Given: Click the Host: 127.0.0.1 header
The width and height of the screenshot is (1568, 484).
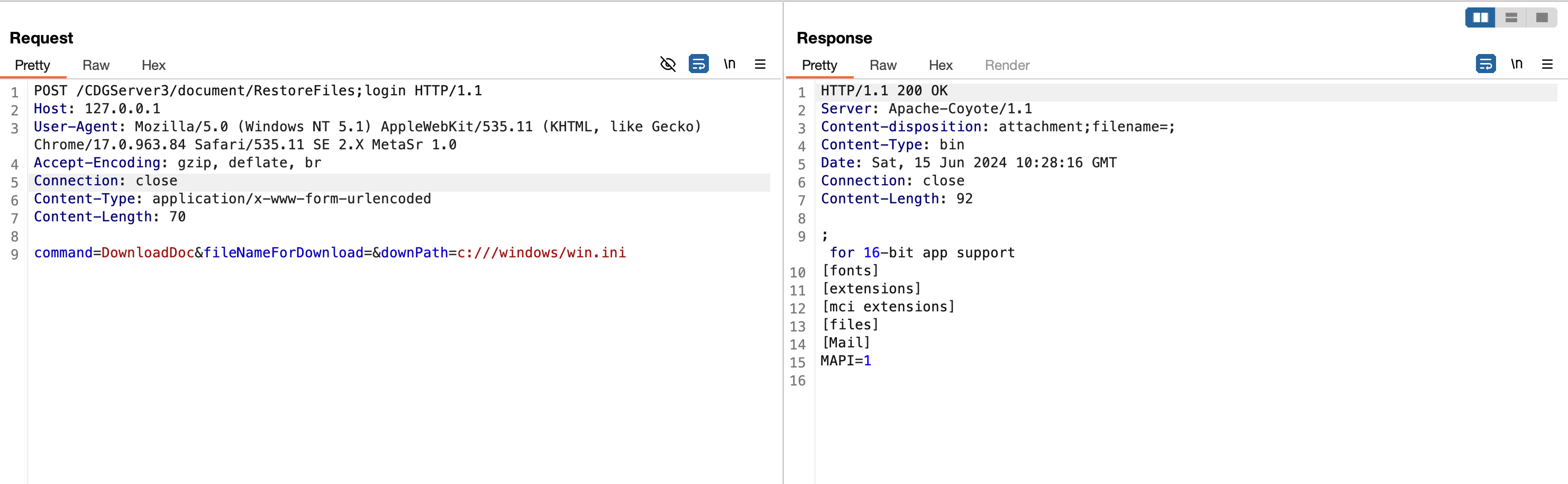Looking at the screenshot, I should (97, 109).
